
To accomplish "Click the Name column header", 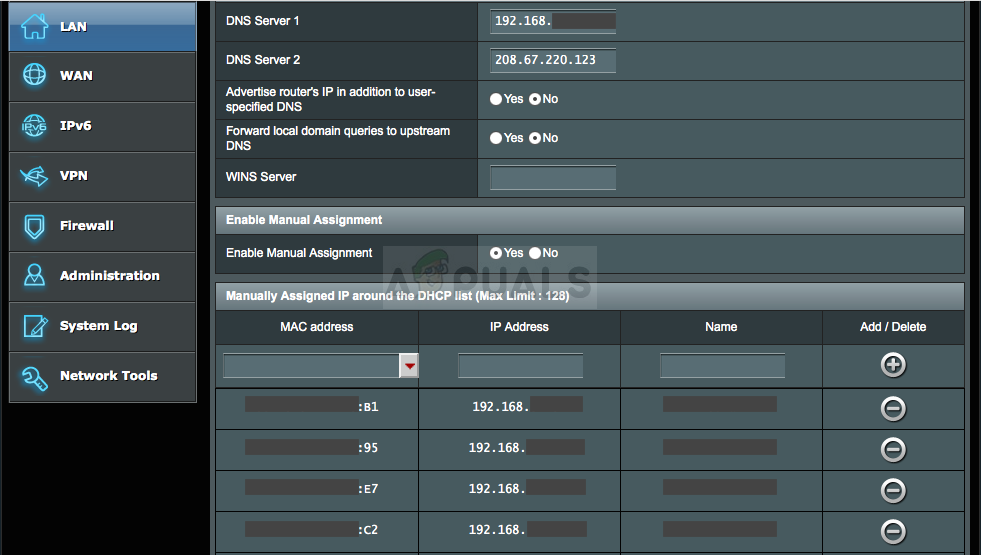I will pos(721,327).
